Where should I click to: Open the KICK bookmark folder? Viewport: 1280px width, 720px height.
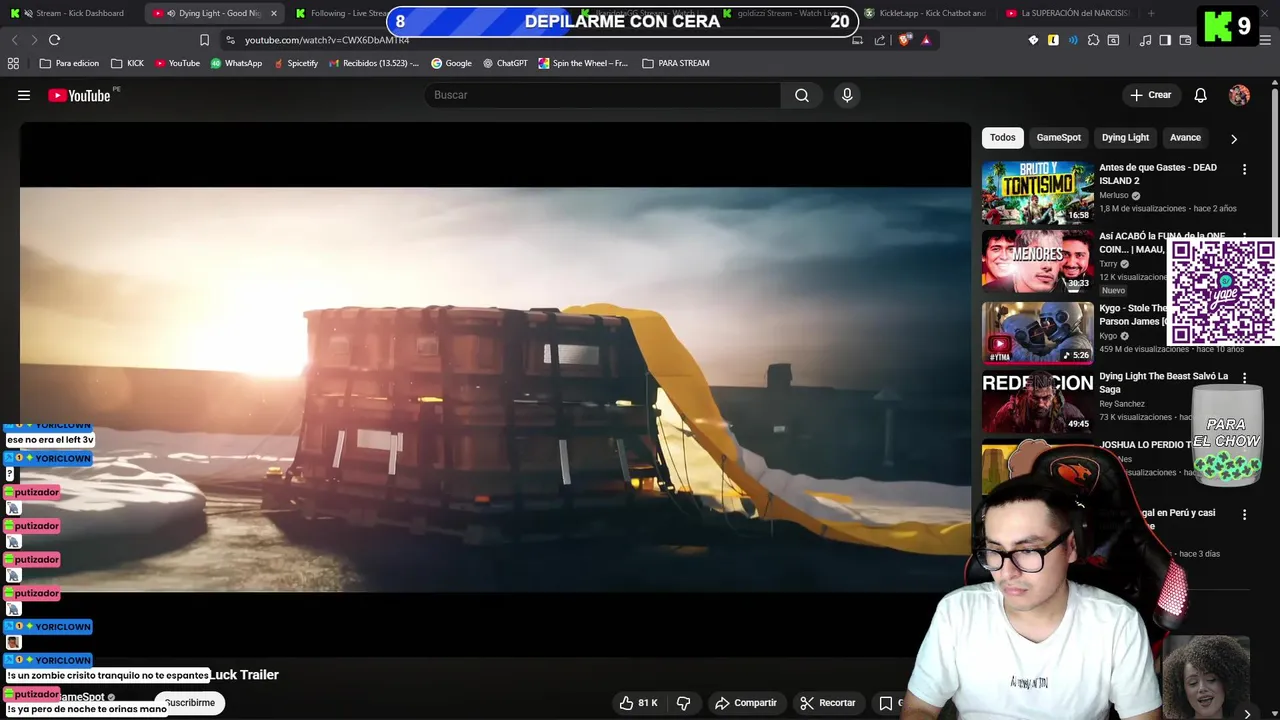pos(127,63)
